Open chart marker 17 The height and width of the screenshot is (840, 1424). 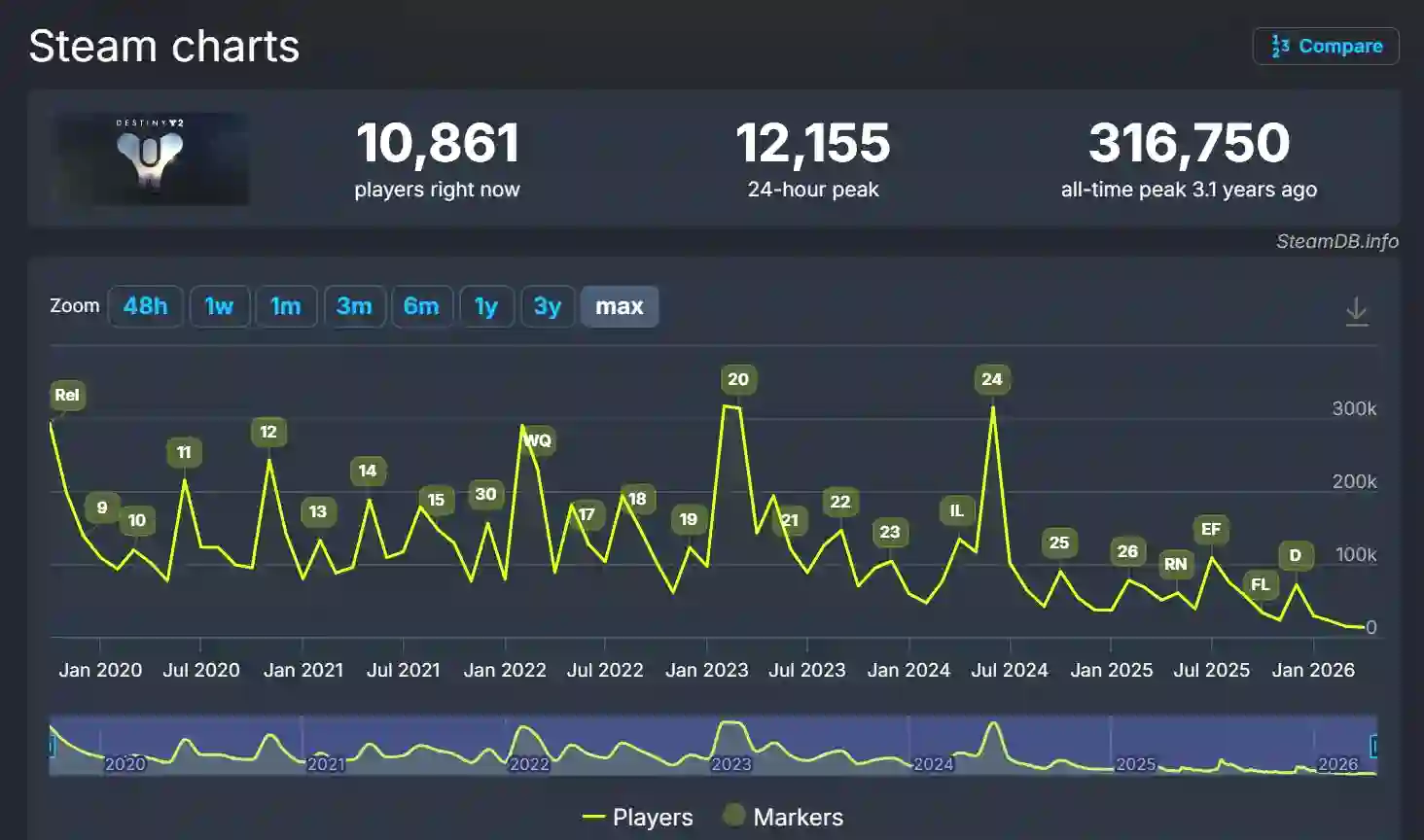587,514
